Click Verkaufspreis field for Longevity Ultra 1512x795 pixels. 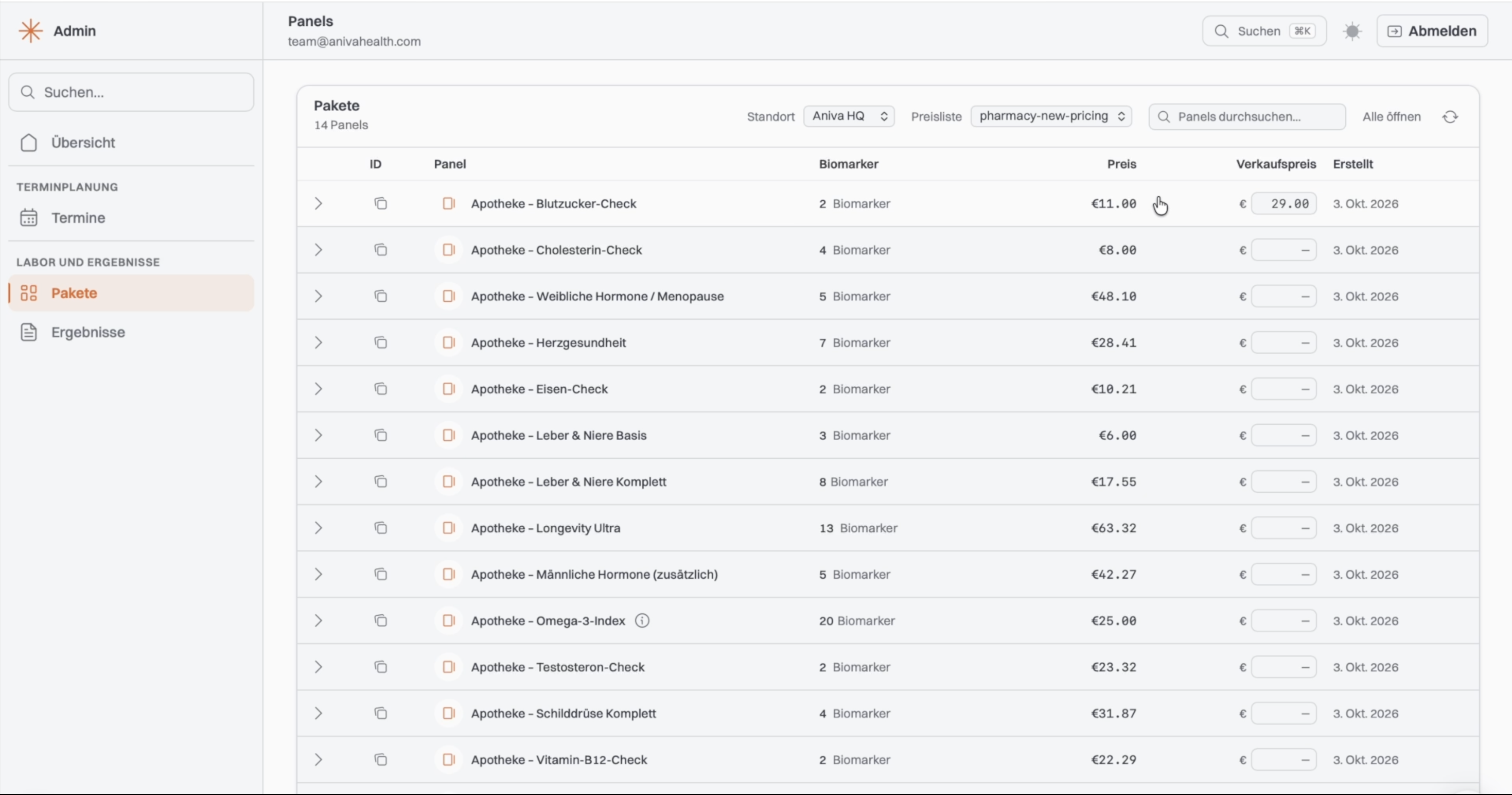coord(1284,528)
